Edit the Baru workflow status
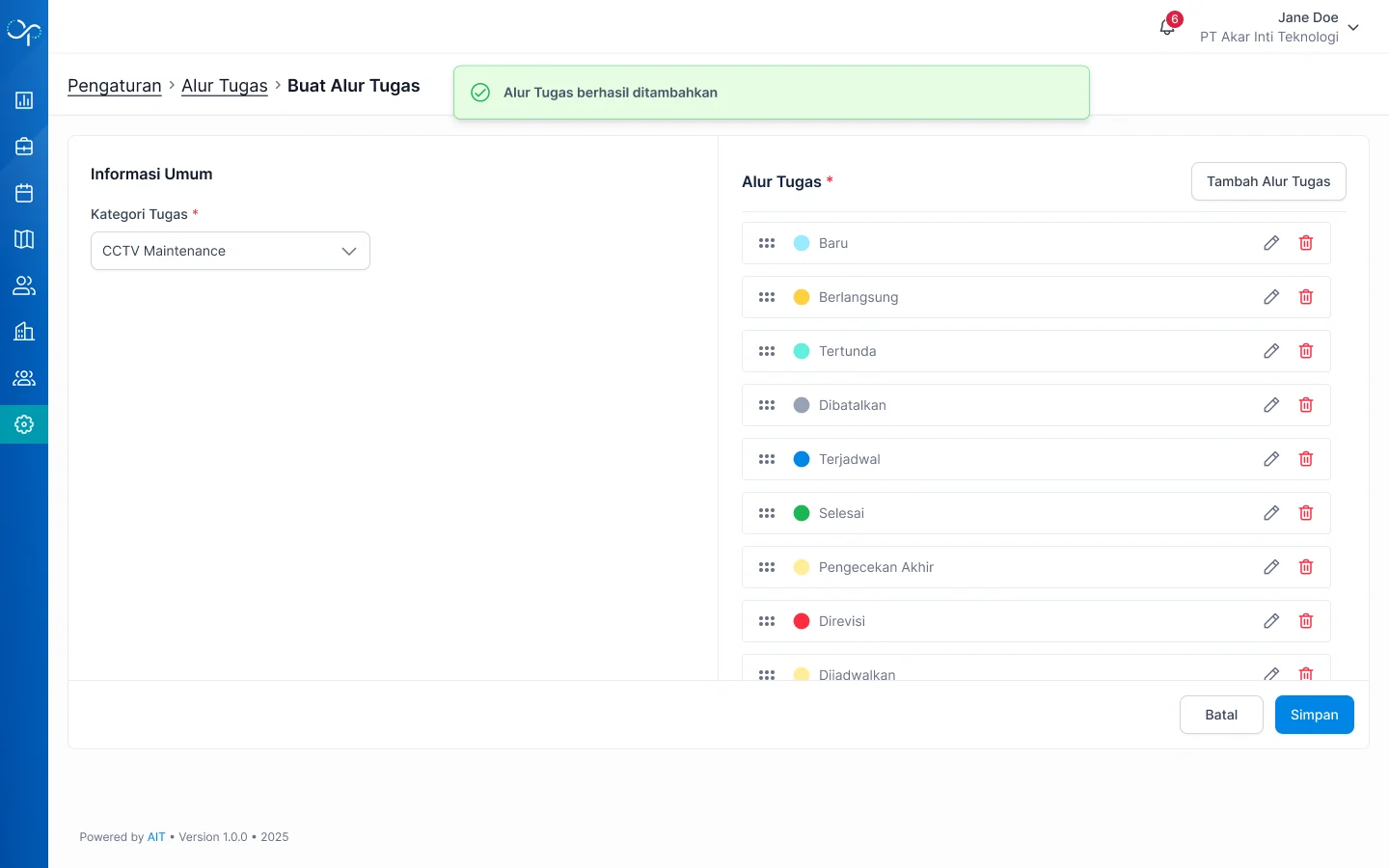 [x=1271, y=243]
